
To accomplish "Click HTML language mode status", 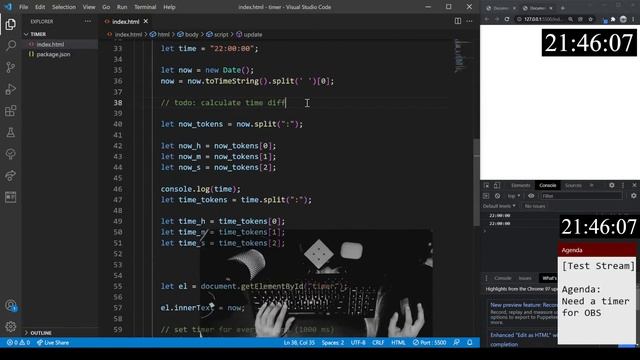I will pos(398,342).
